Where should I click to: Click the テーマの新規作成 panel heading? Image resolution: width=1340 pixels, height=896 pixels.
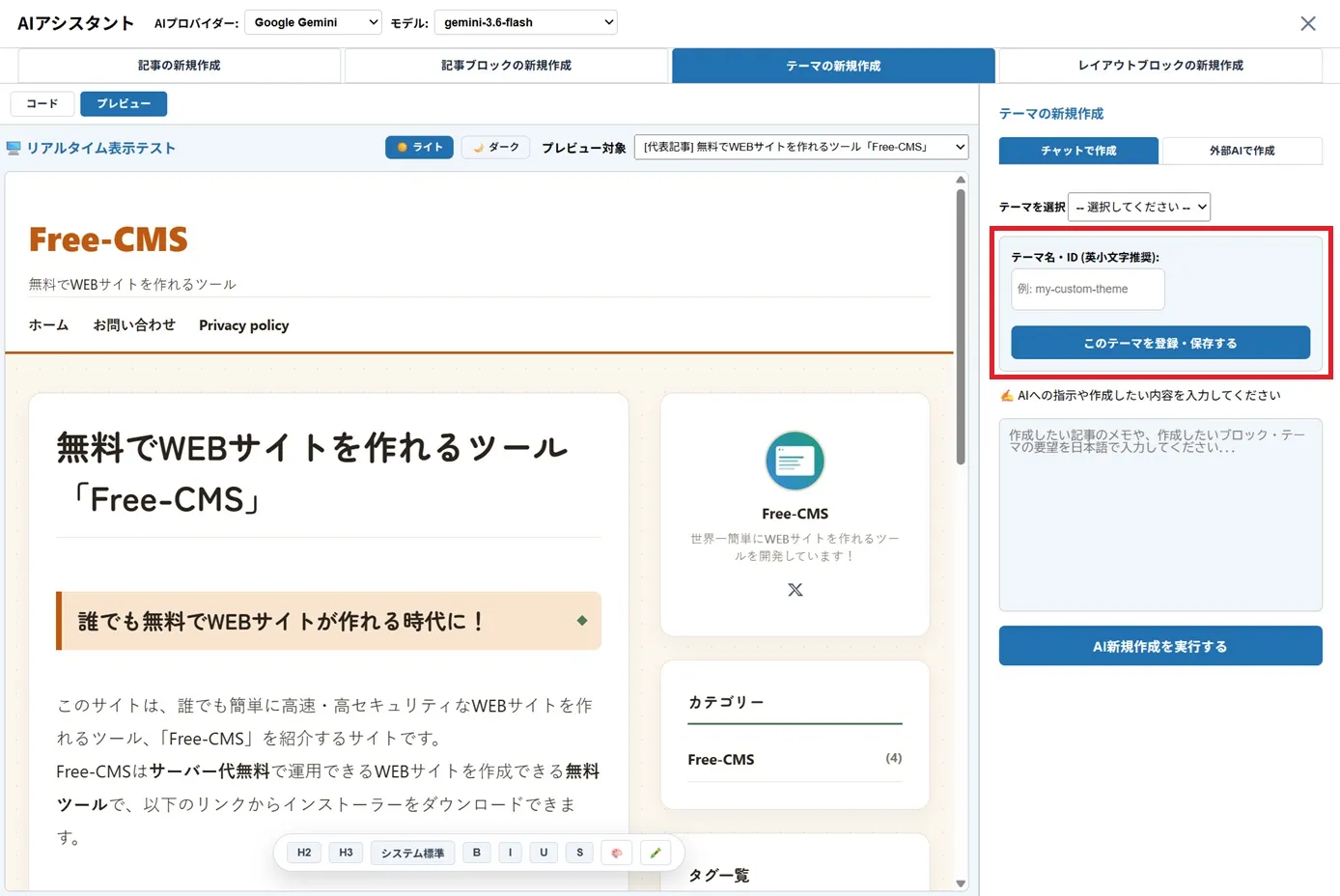(x=1051, y=114)
